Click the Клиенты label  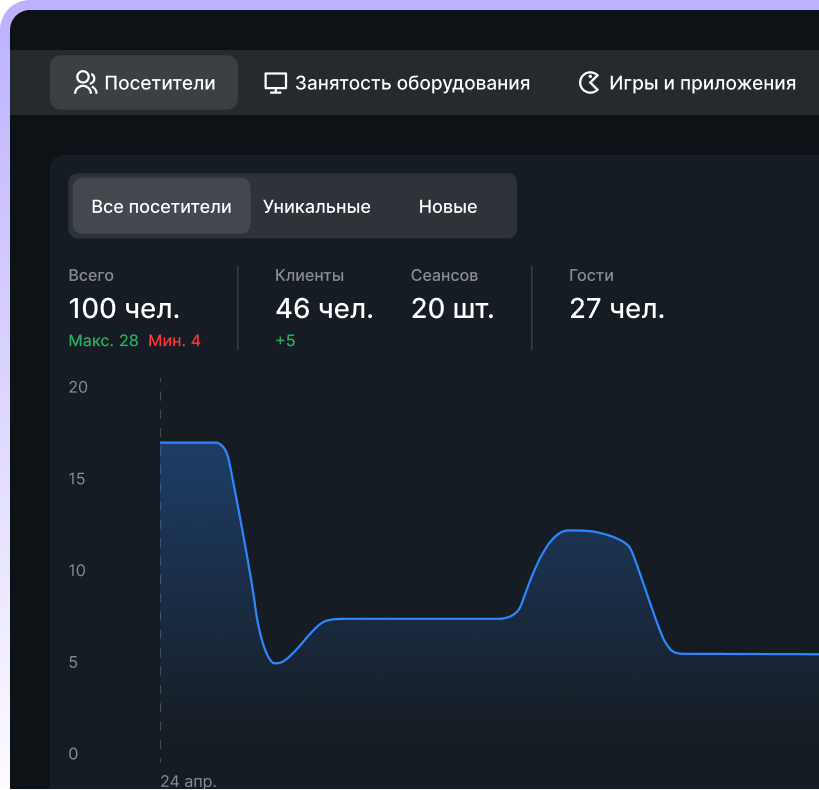point(309,275)
